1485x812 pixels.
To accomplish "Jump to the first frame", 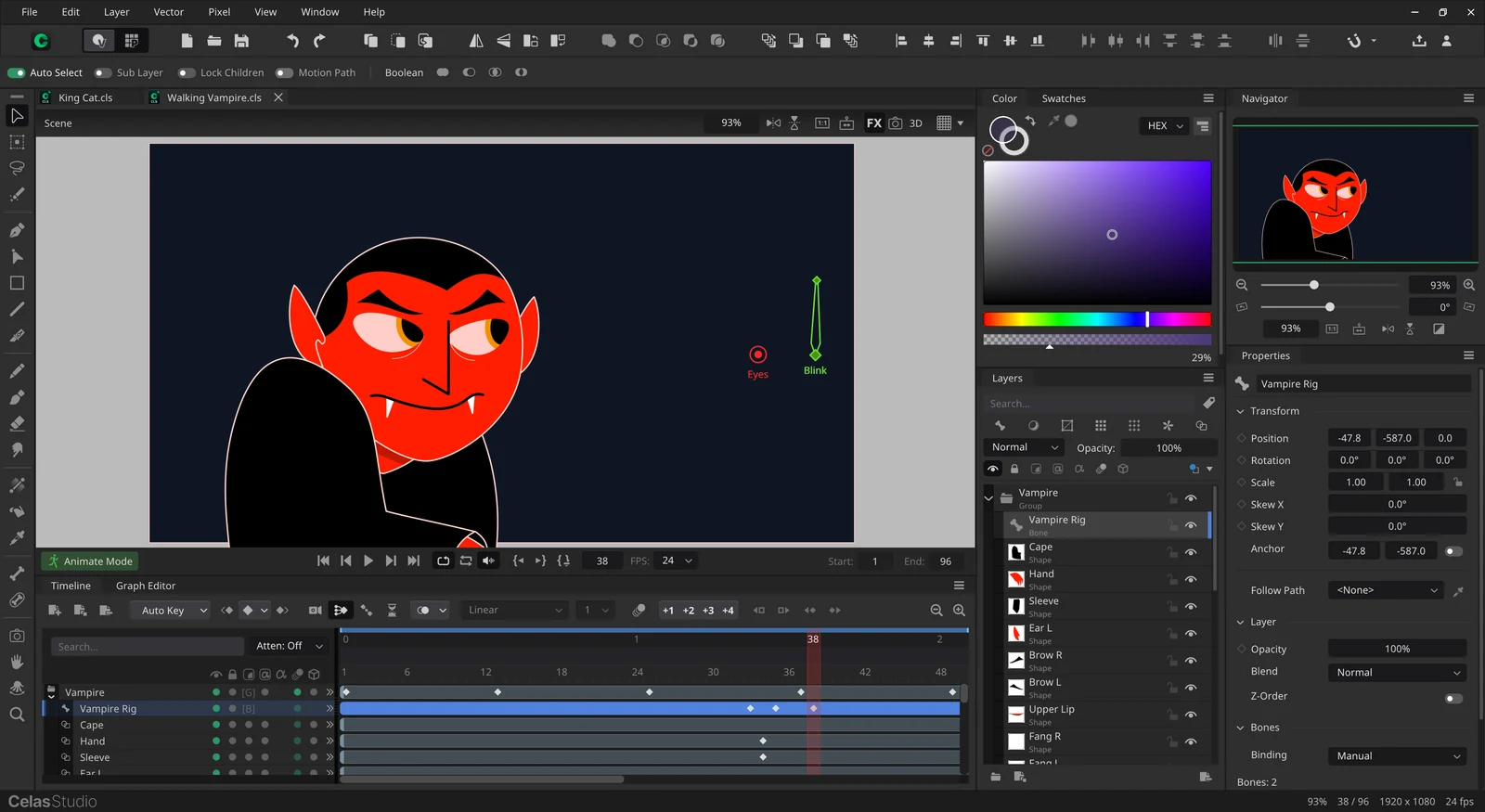I will (323, 561).
